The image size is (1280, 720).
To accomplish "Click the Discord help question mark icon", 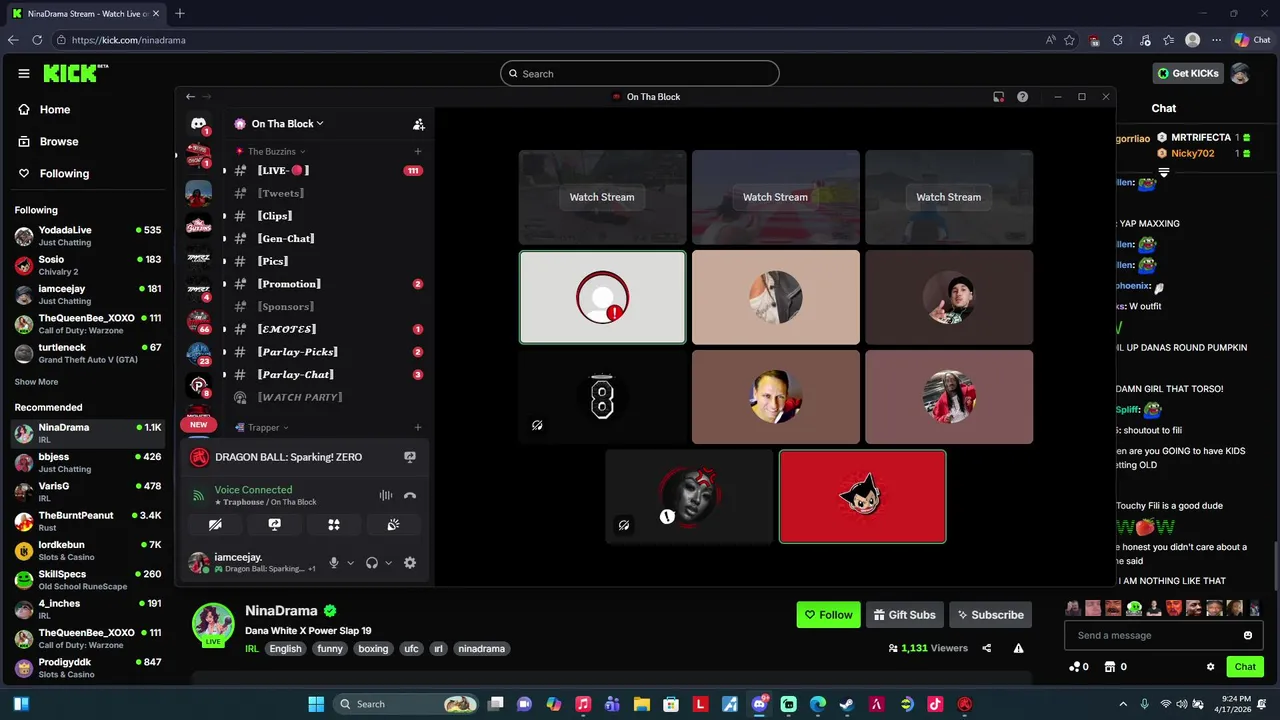I will point(1022,97).
